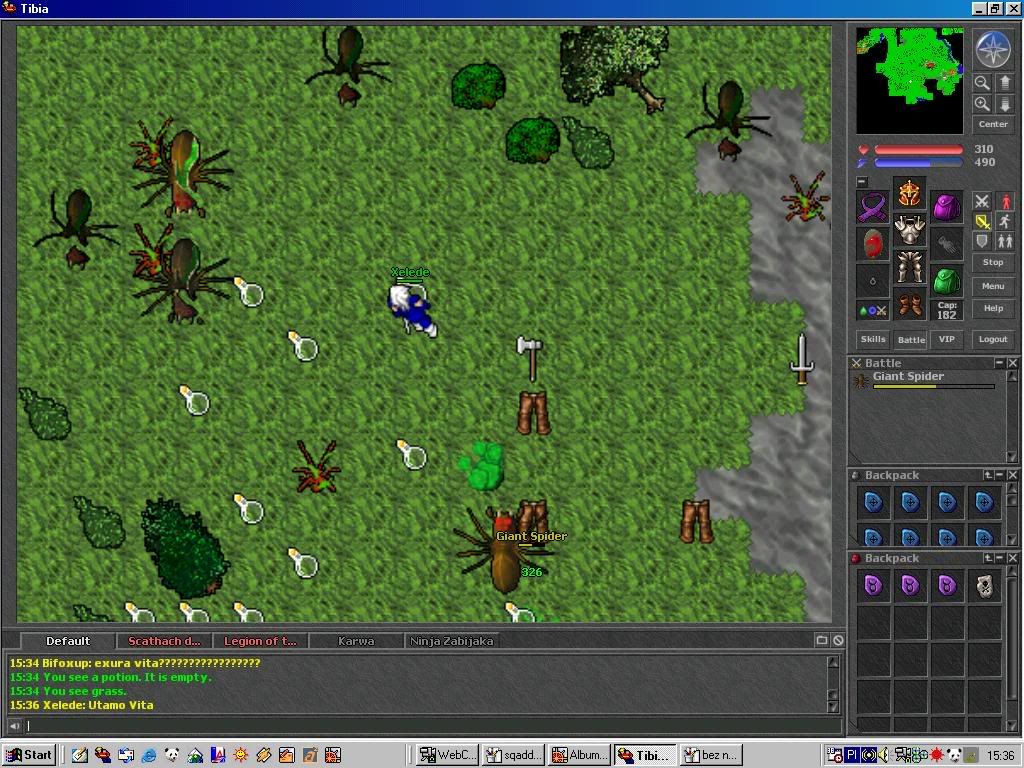The height and width of the screenshot is (768, 1024).
Task: Open the Skills window
Action: tap(873, 339)
